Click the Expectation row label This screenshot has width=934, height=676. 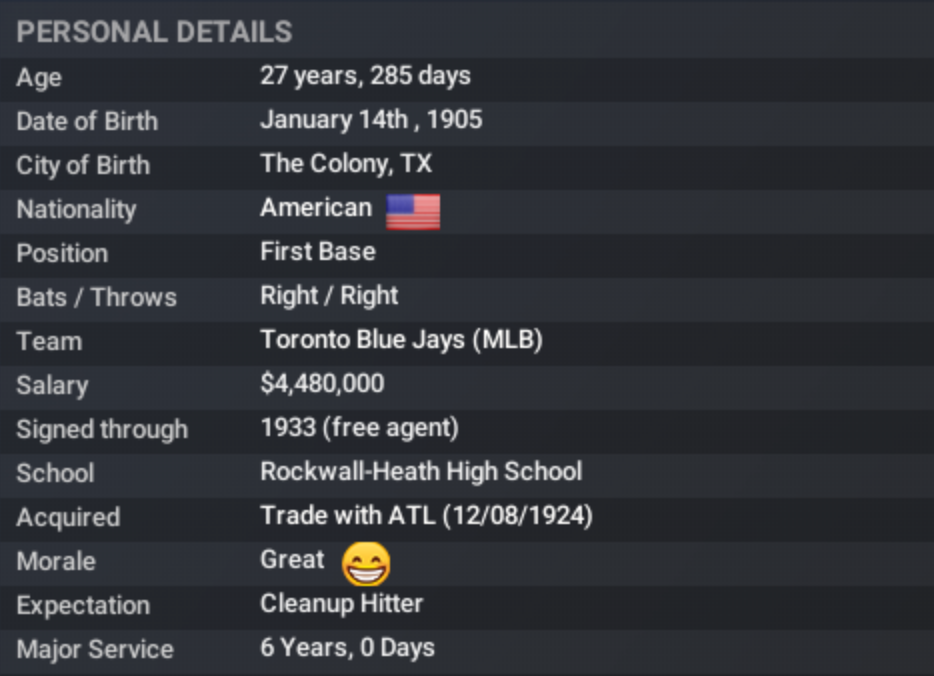tap(83, 605)
